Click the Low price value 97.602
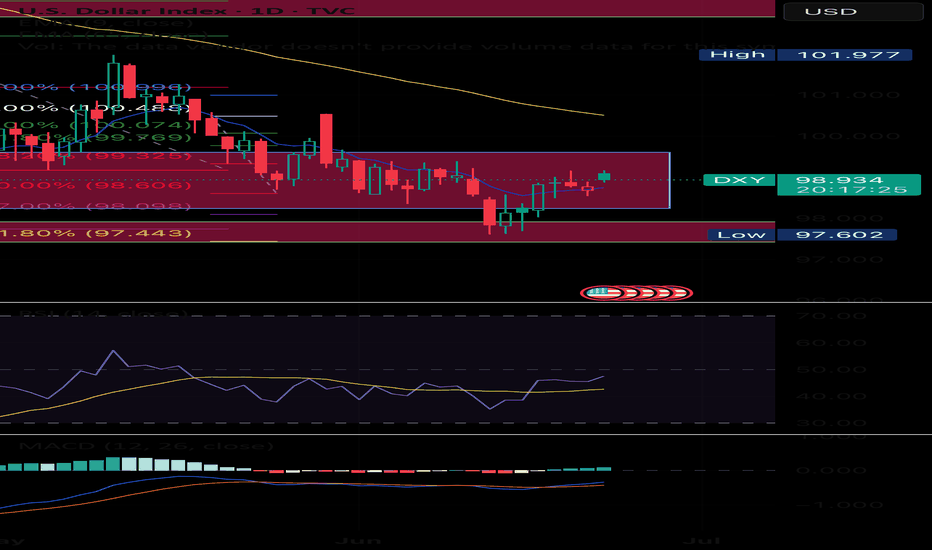Image resolution: width=932 pixels, height=550 pixels. 837,235
